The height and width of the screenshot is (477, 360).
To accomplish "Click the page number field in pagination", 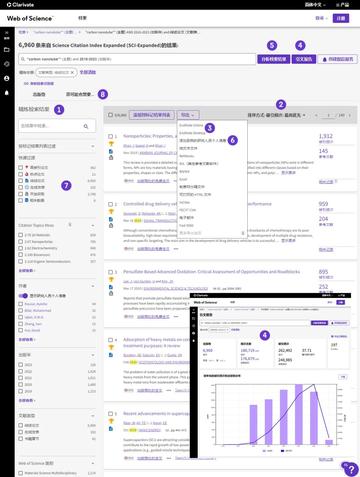I will click(x=328, y=115).
